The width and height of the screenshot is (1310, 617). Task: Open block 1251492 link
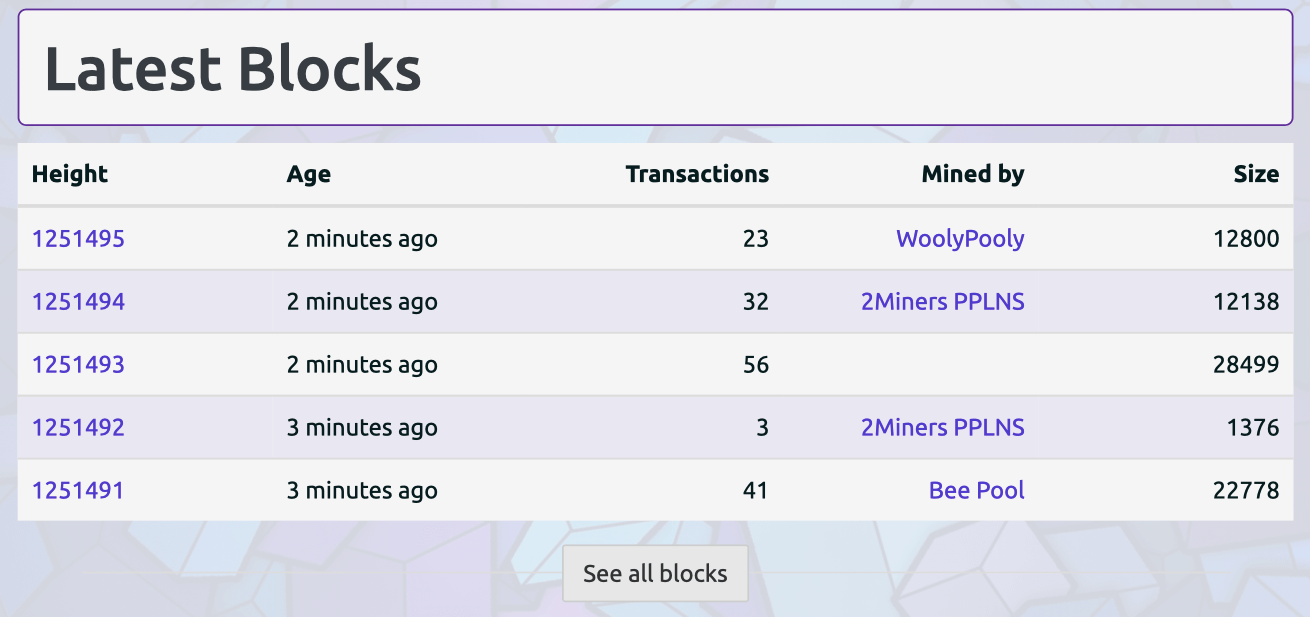(78, 427)
